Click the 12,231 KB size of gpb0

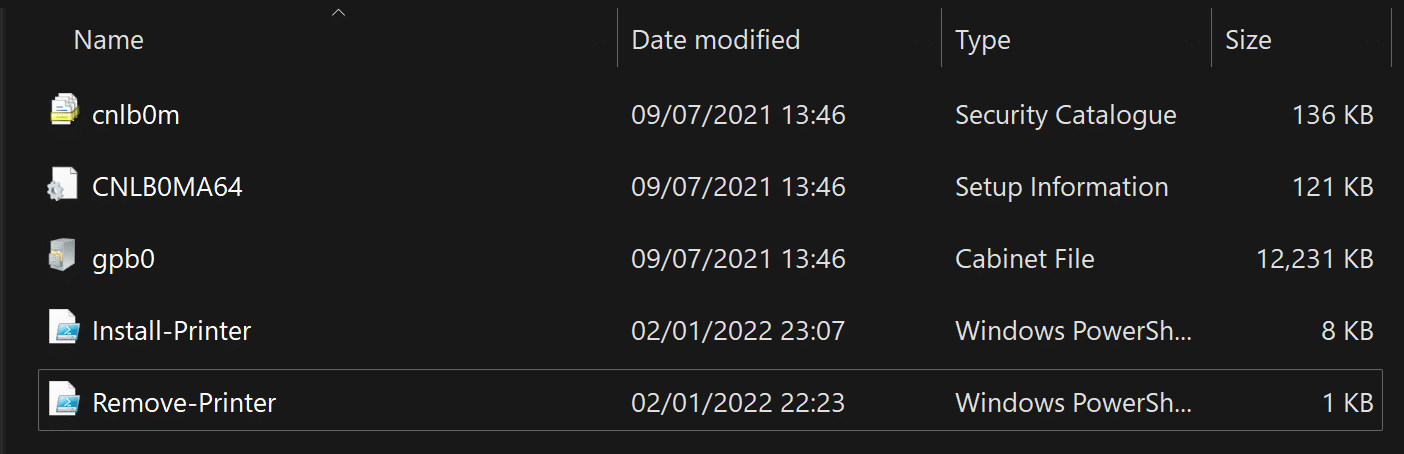click(x=1314, y=259)
